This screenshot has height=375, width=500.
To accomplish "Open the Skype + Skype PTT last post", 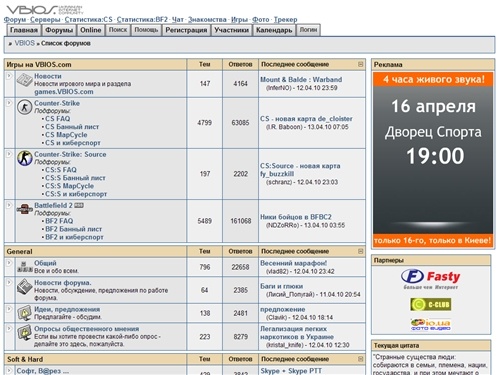I will (291, 371).
